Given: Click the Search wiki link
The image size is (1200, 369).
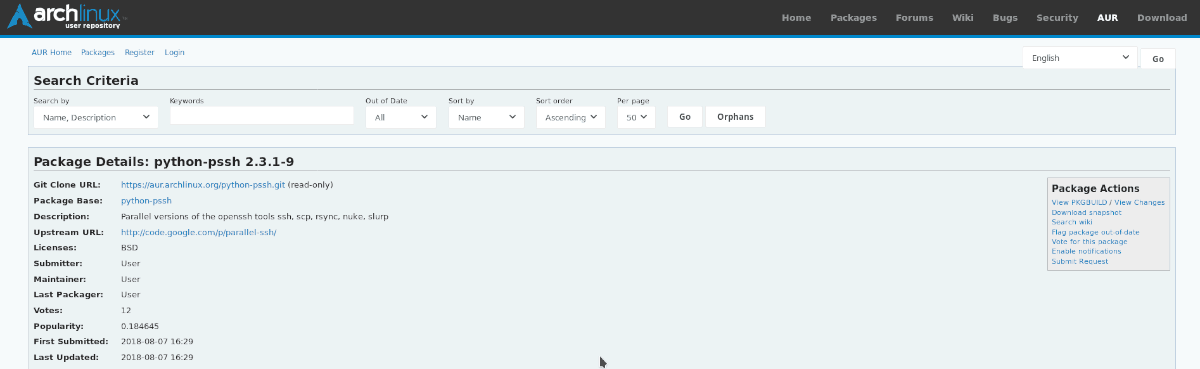Looking at the screenshot, I should click(1071, 222).
